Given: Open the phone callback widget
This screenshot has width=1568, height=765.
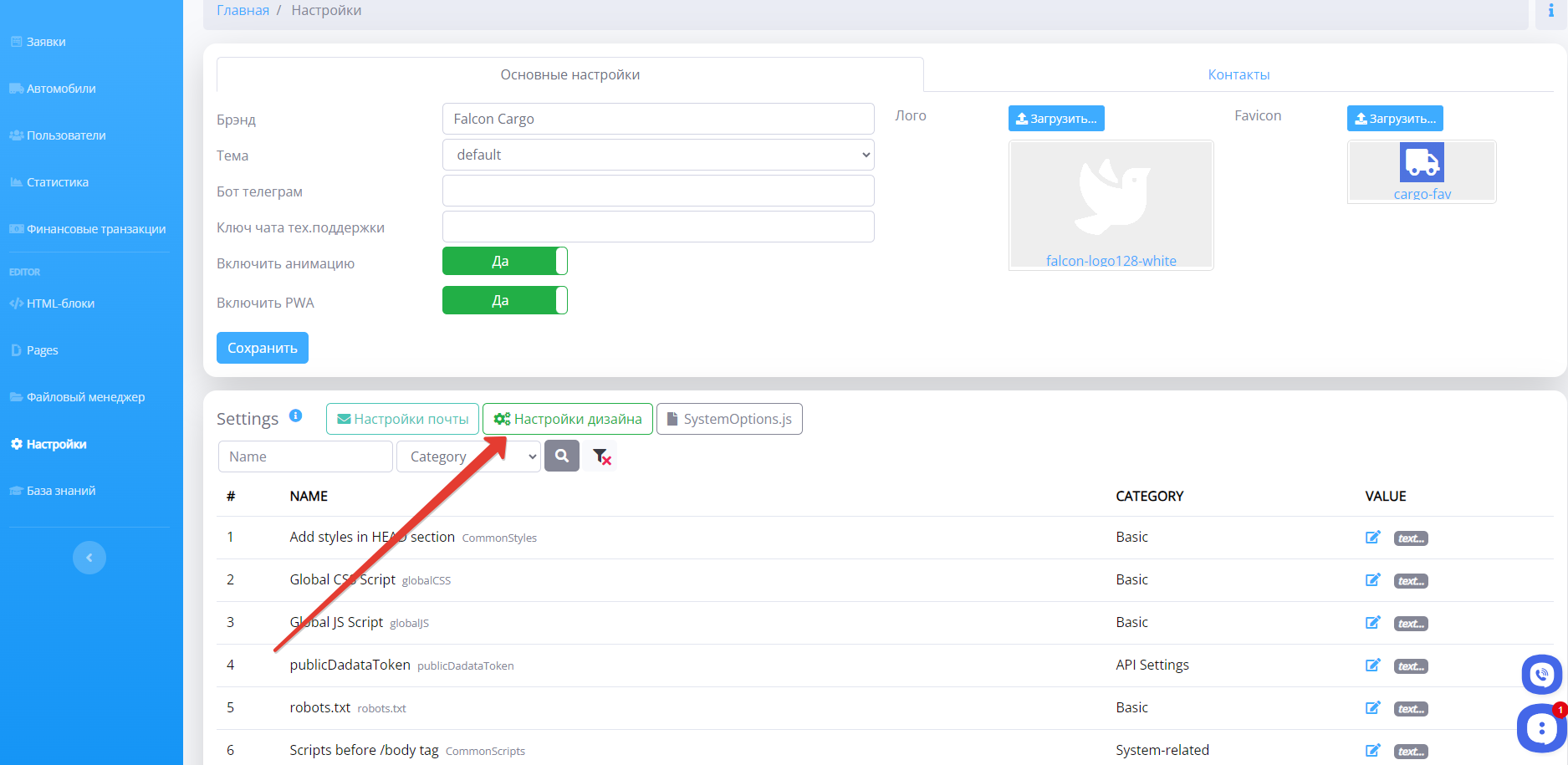Looking at the screenshot, I should pos(1540,674).
